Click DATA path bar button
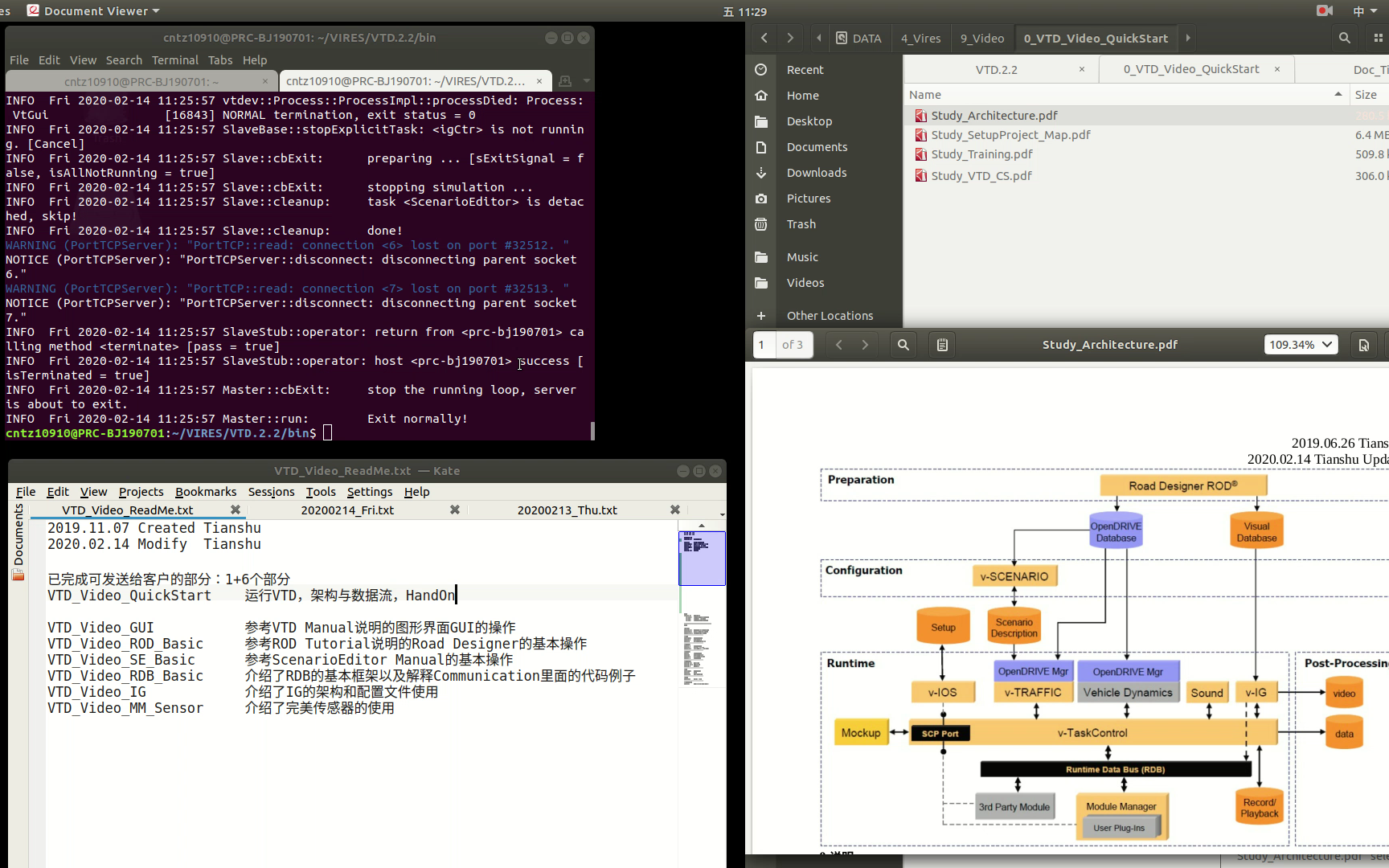The image size is (1389, 868). [858, 39]
